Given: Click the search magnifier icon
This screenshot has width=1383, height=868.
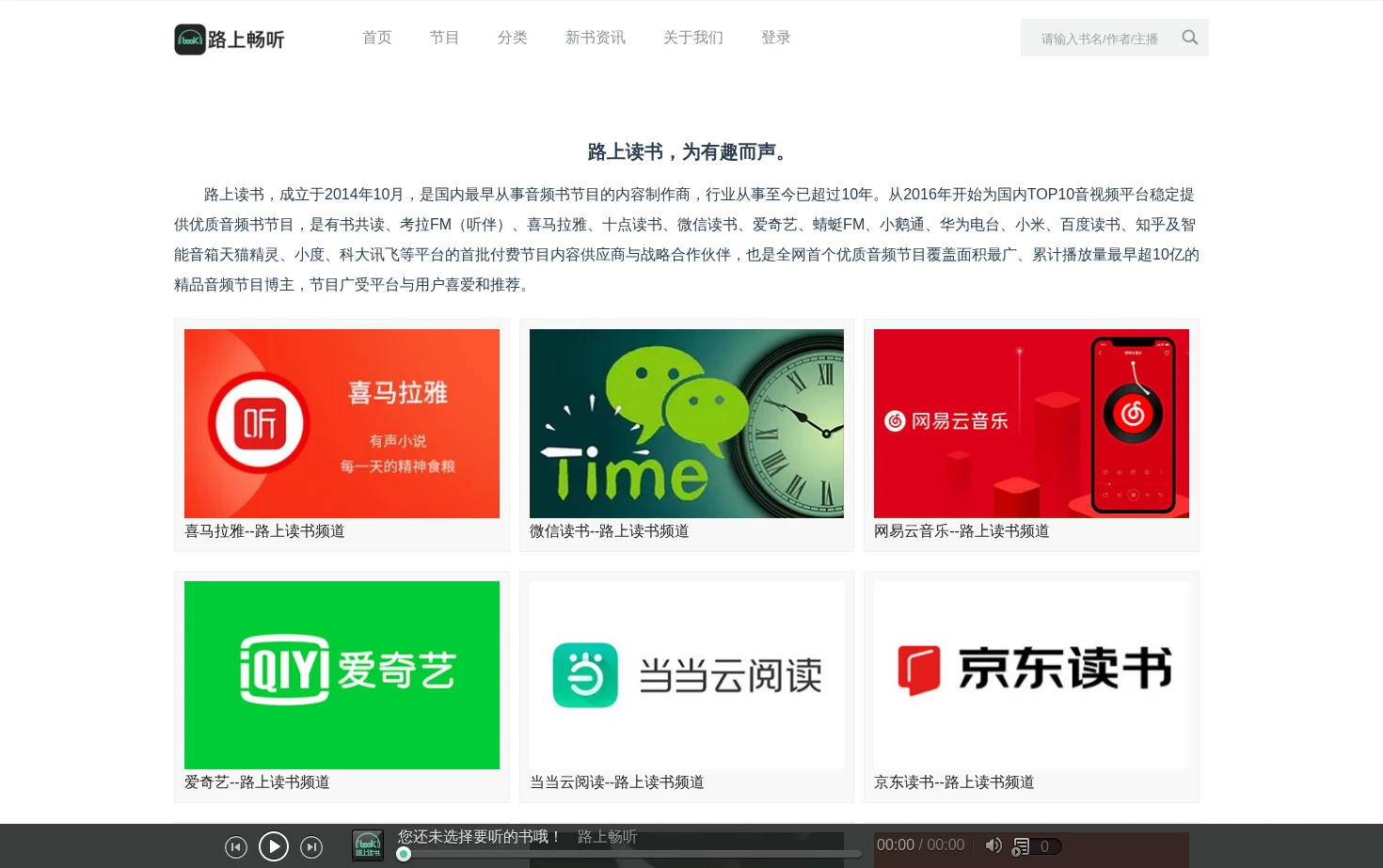Looking at the screenshot, I should (1190, 38).
